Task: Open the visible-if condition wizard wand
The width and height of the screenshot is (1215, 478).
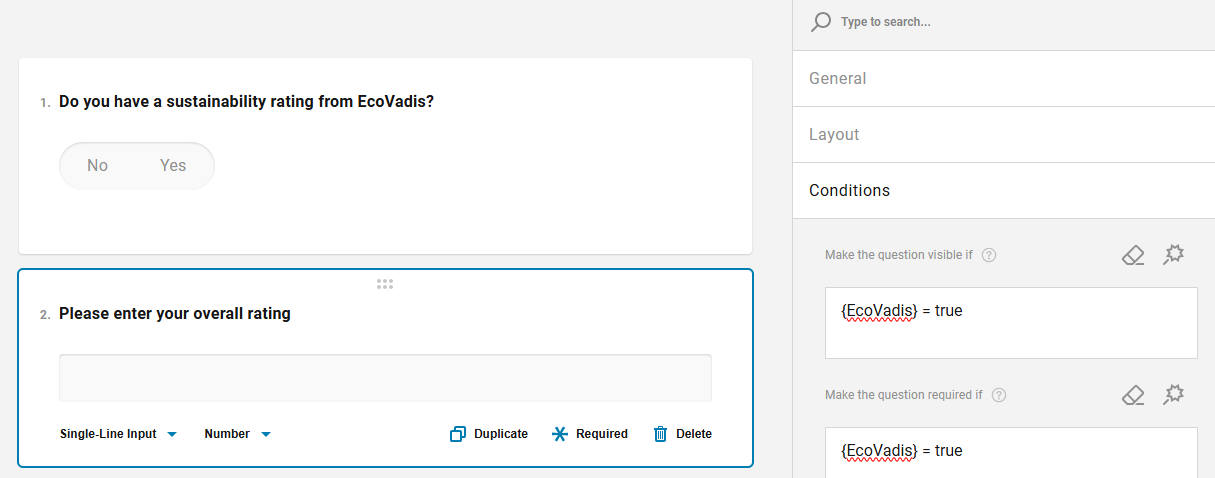Action: click(1173, 255)
